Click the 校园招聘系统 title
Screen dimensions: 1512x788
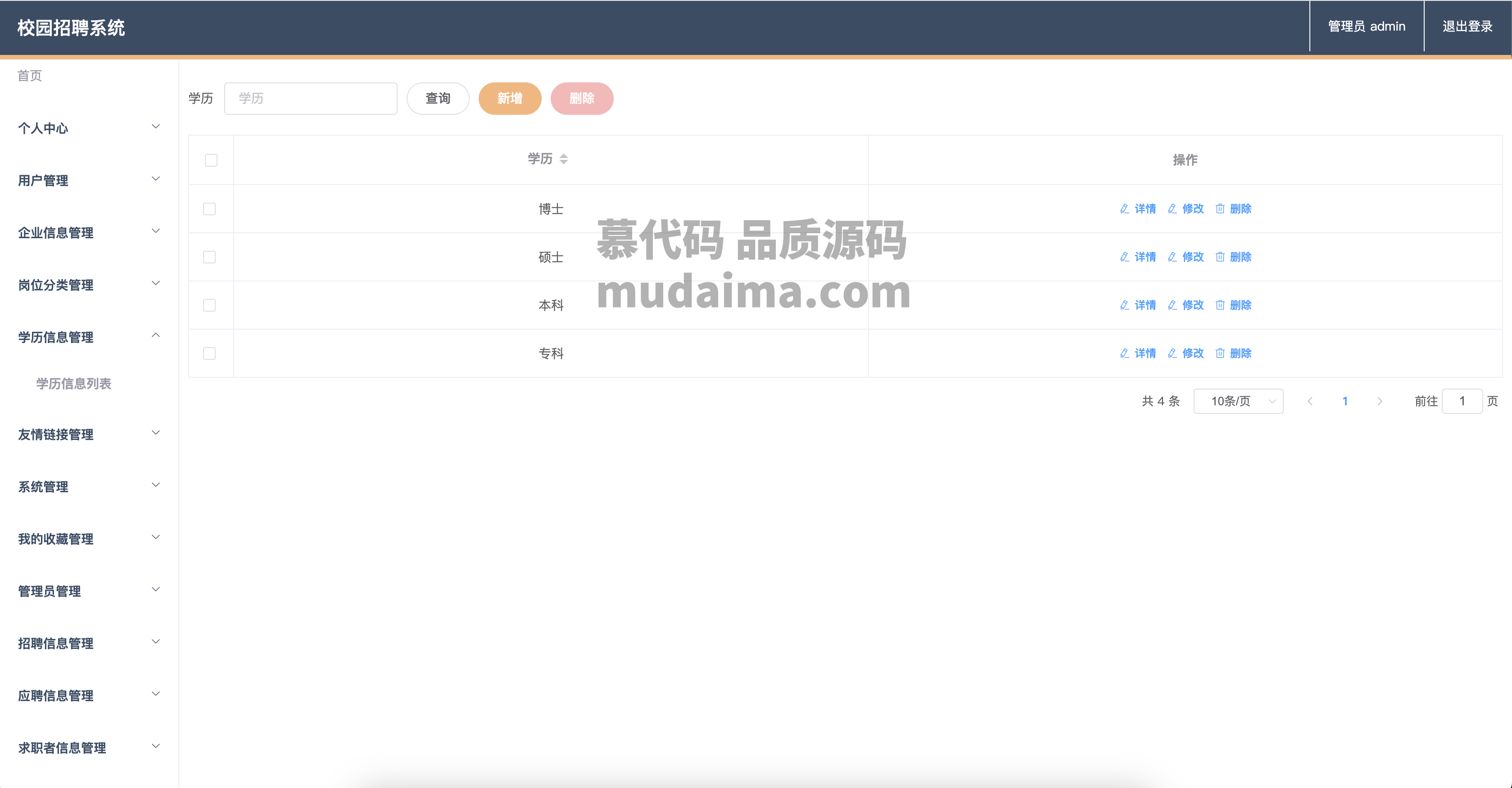click(71, 27)
